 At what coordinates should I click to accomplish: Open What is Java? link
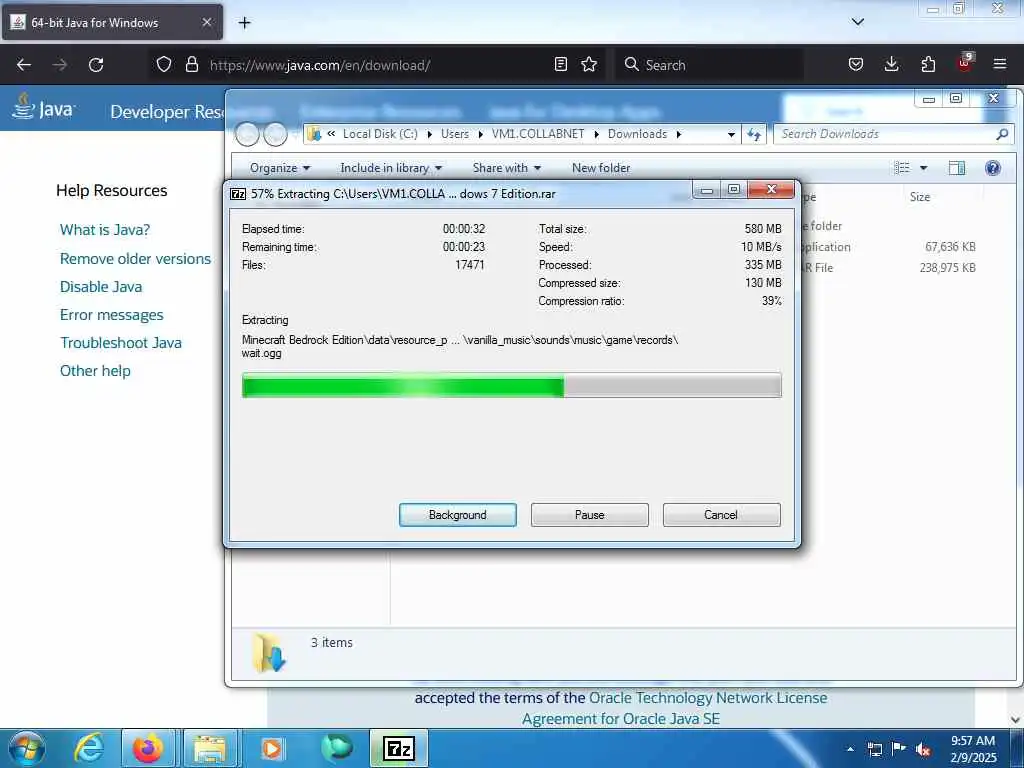(105, 230)
